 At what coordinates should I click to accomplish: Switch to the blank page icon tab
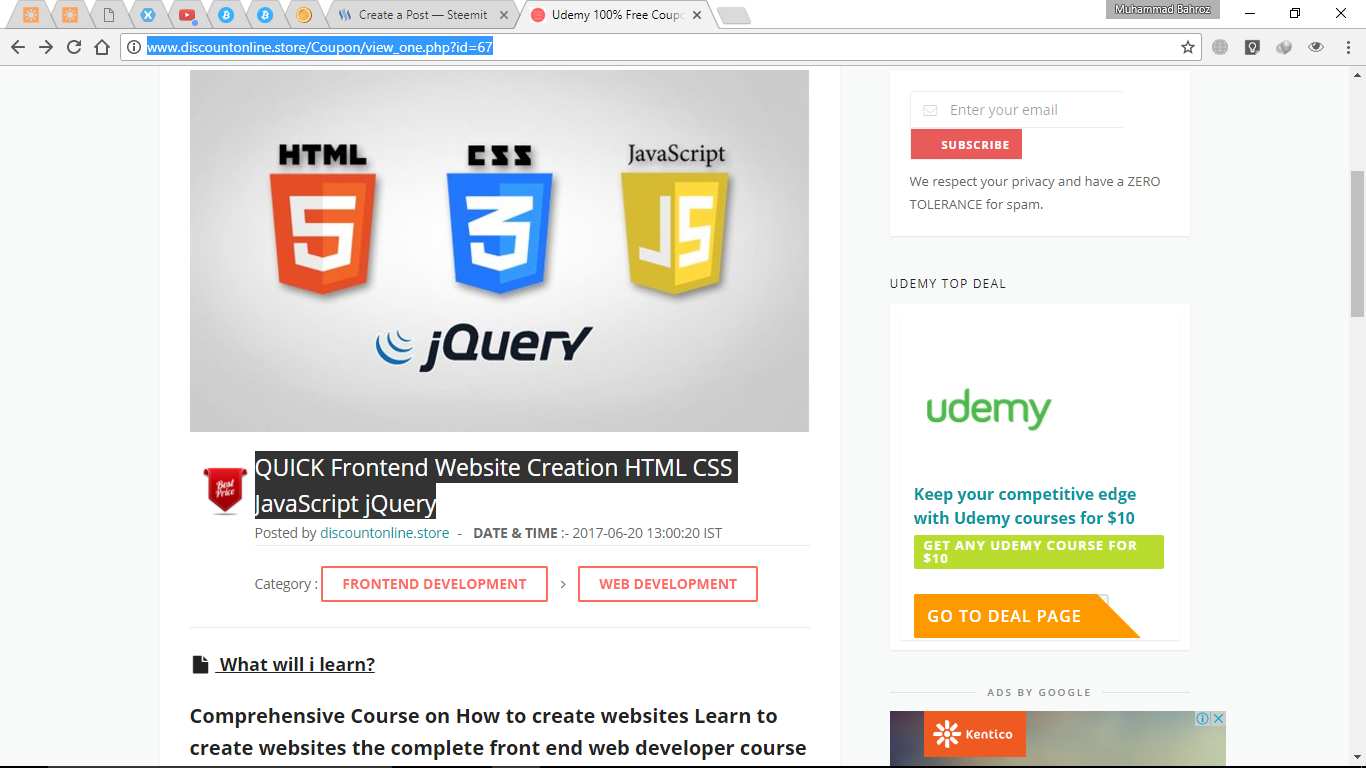[x=109, y=15]
